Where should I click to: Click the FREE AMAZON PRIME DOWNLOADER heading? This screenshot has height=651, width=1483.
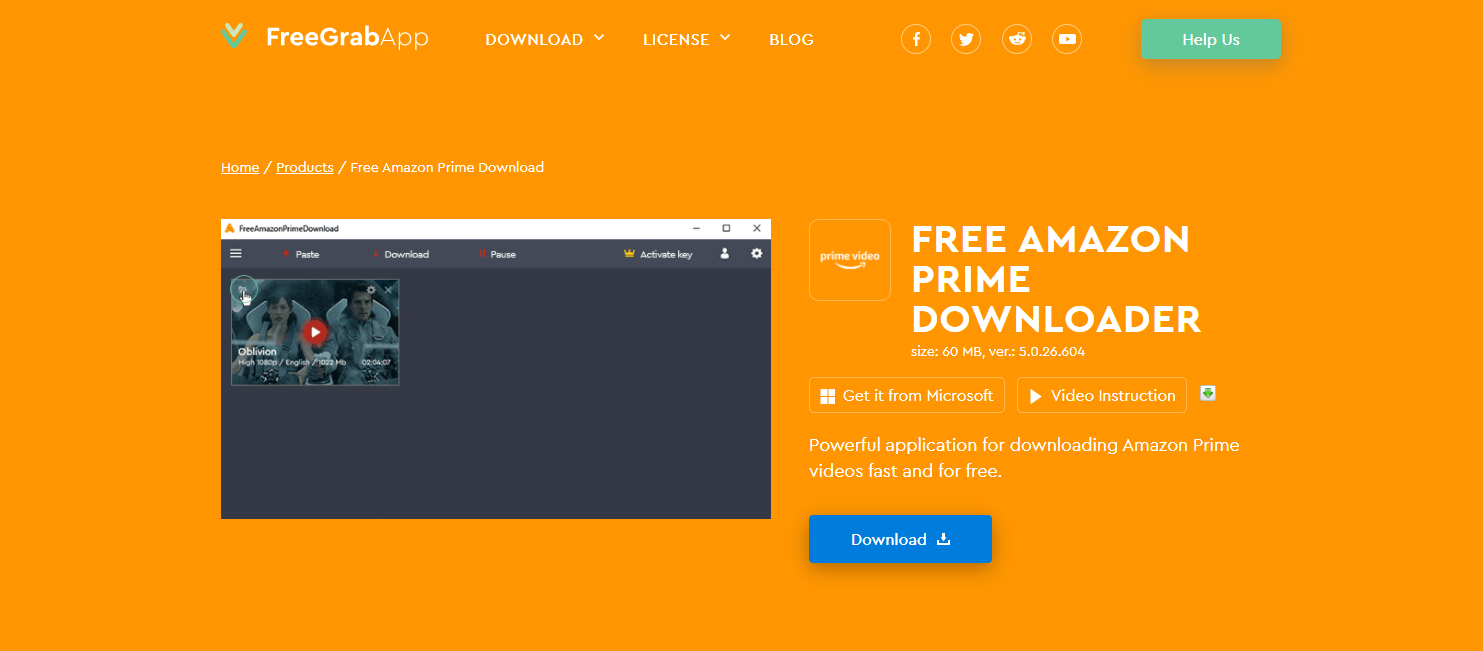click(1056, 279)
